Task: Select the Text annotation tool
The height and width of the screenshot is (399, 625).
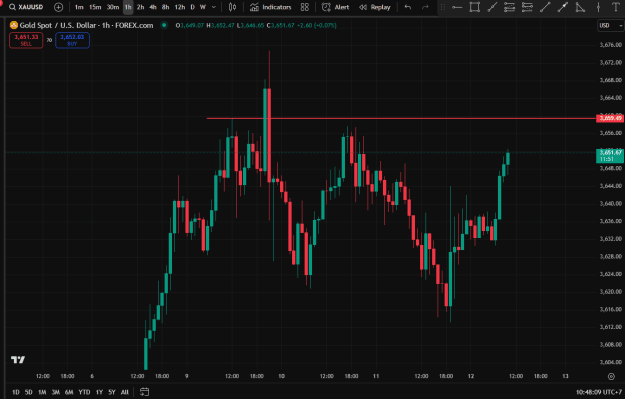Action: 615,7
